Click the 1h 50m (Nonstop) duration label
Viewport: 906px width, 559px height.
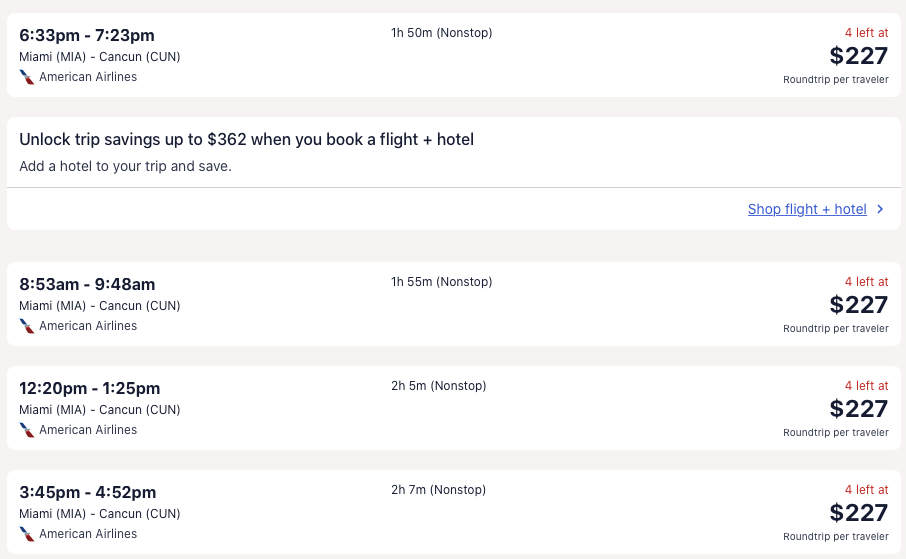click(441, 33)
